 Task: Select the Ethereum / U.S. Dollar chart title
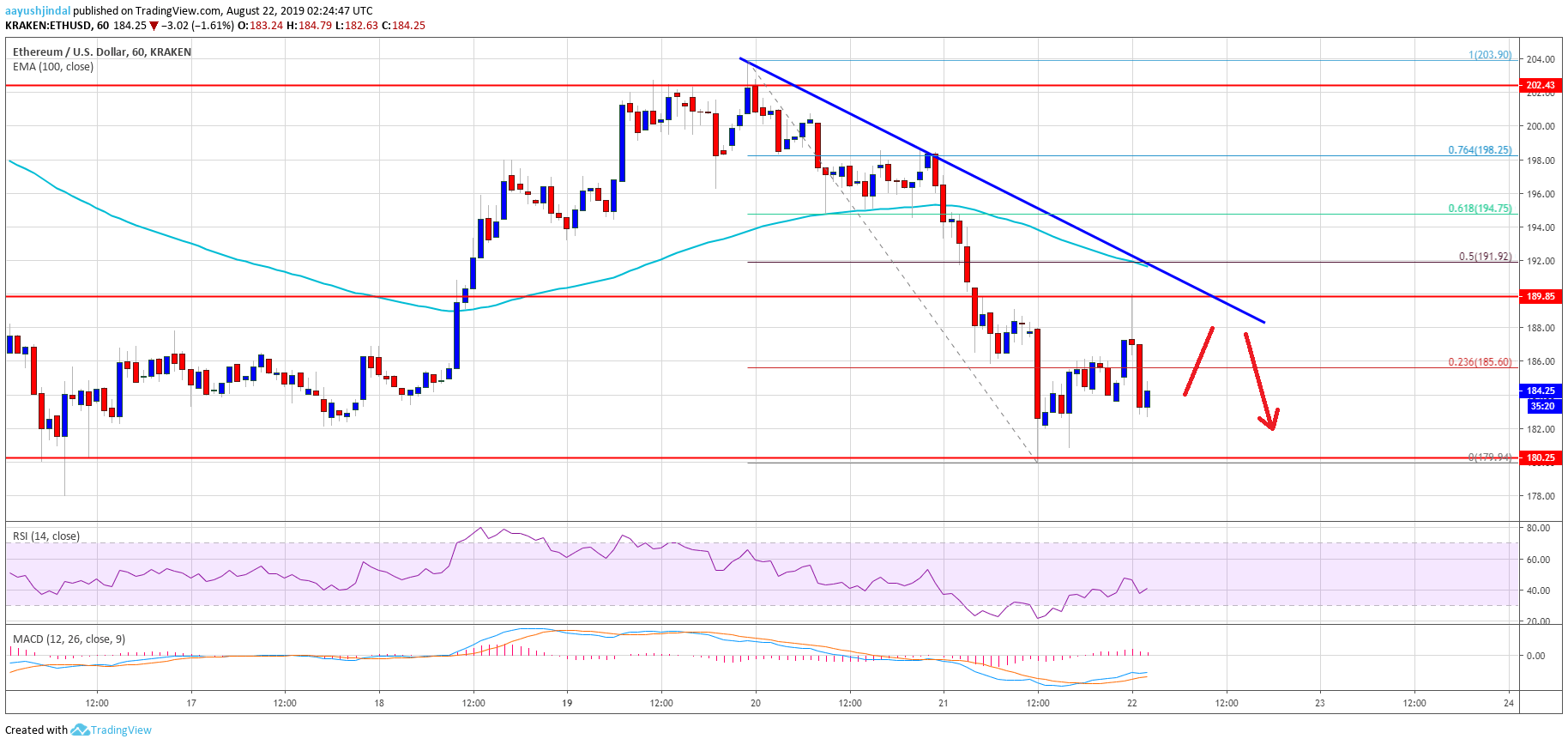[102, 51]
